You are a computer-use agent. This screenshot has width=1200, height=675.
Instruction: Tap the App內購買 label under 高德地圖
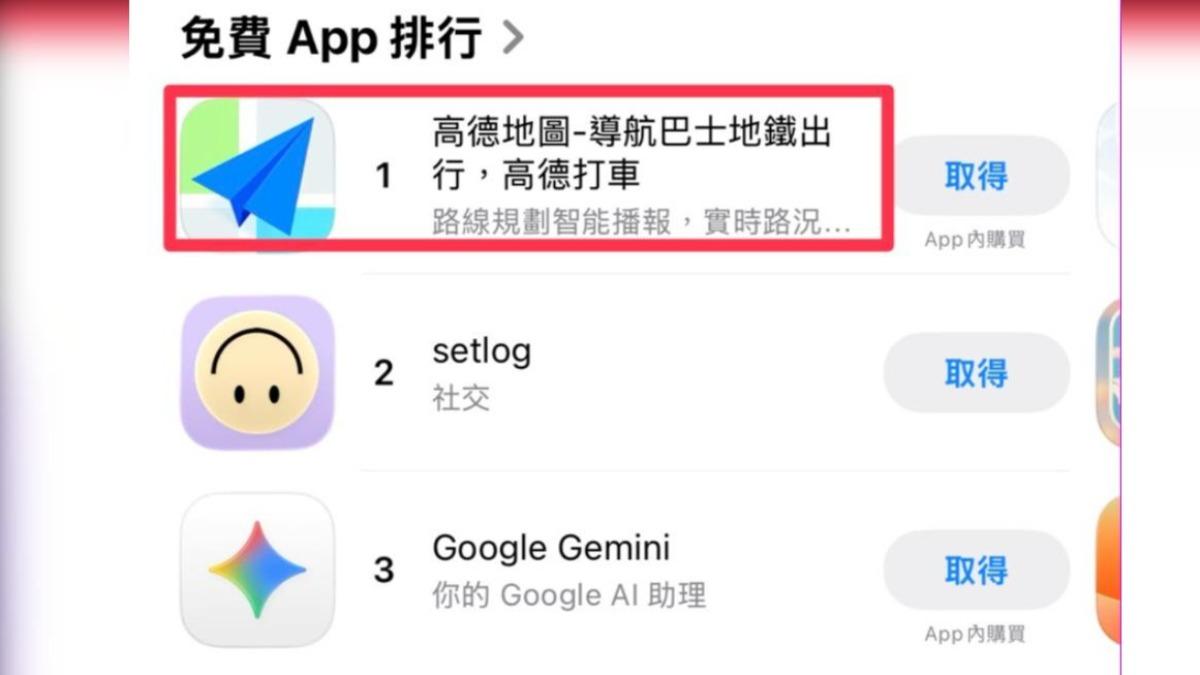tap(975, 240)
